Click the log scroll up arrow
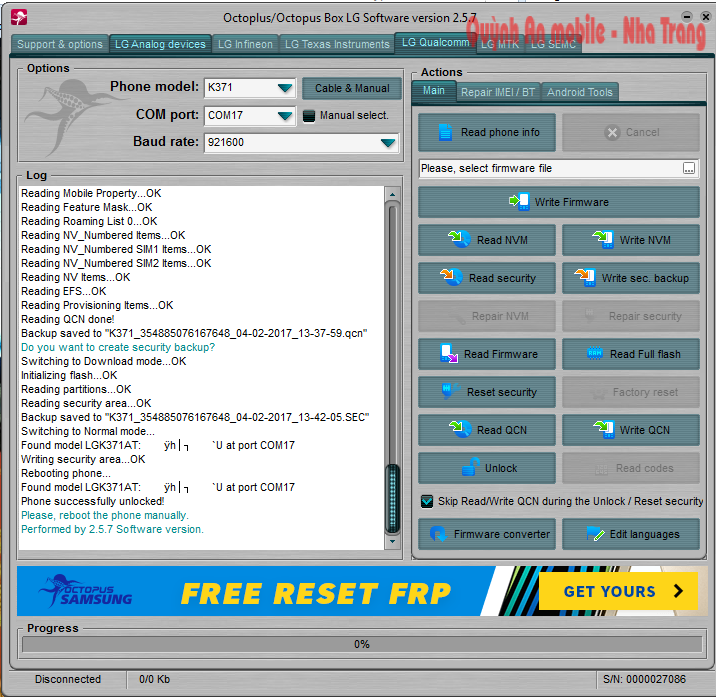716x697 pixels. coord(392,195)
